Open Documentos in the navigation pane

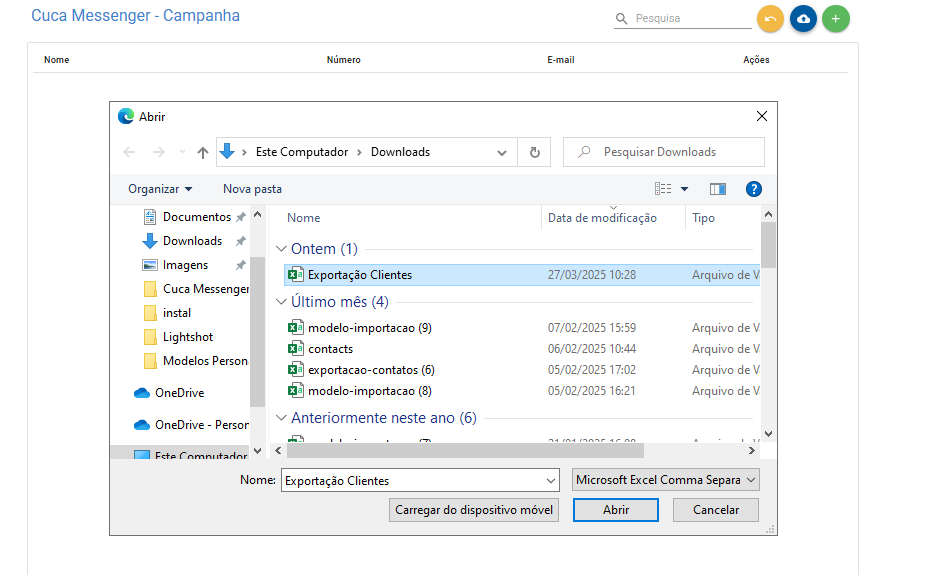[x=197, y=217]
